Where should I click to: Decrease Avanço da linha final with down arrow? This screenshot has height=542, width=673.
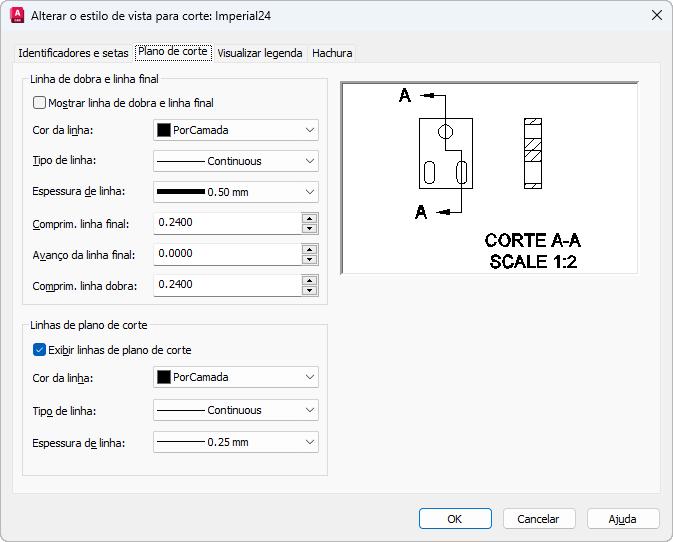point(310,260)
